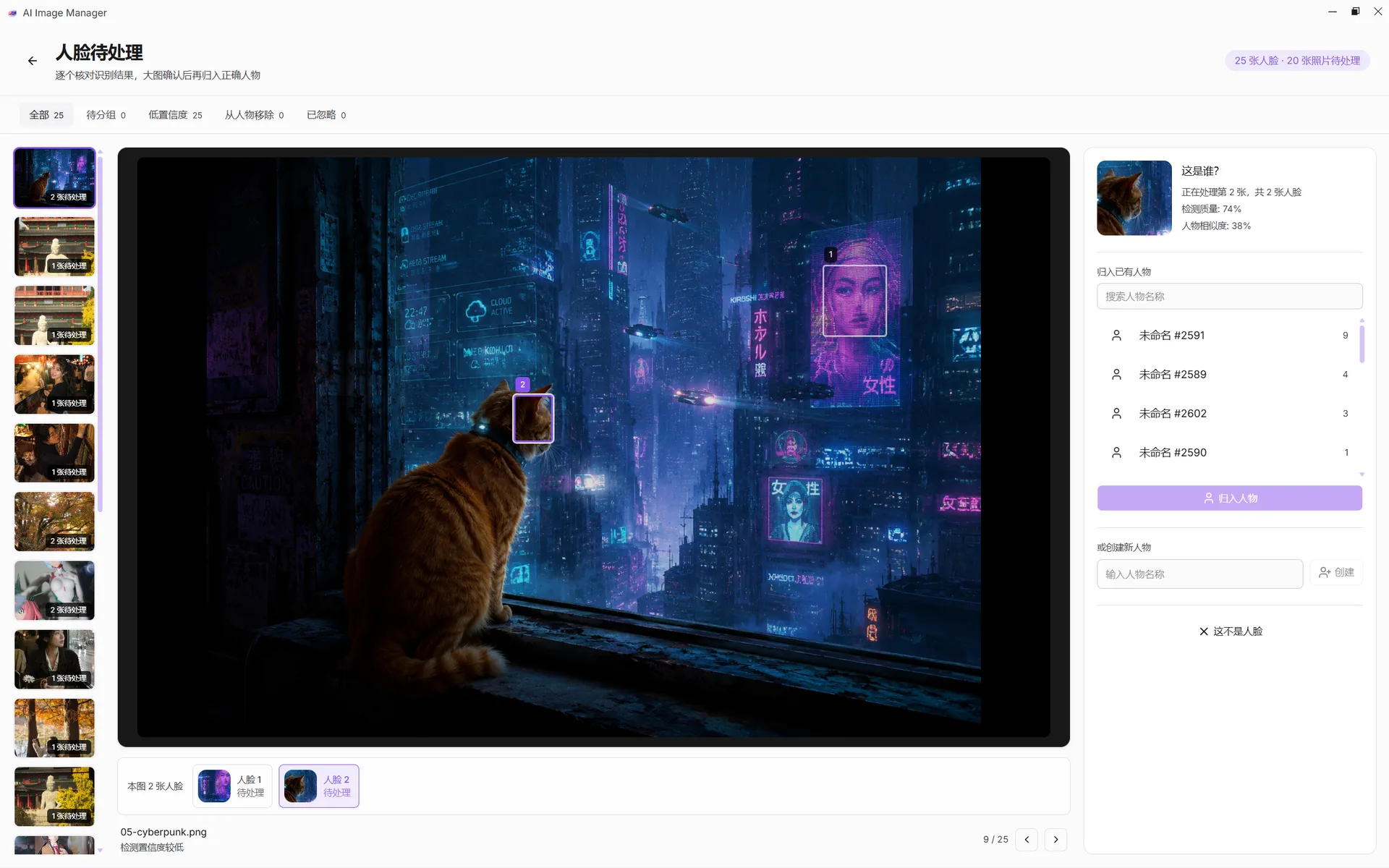
Task: Select 人脸 1 待处理 chip
Action: pyautogui.click(x=232, y=786)
